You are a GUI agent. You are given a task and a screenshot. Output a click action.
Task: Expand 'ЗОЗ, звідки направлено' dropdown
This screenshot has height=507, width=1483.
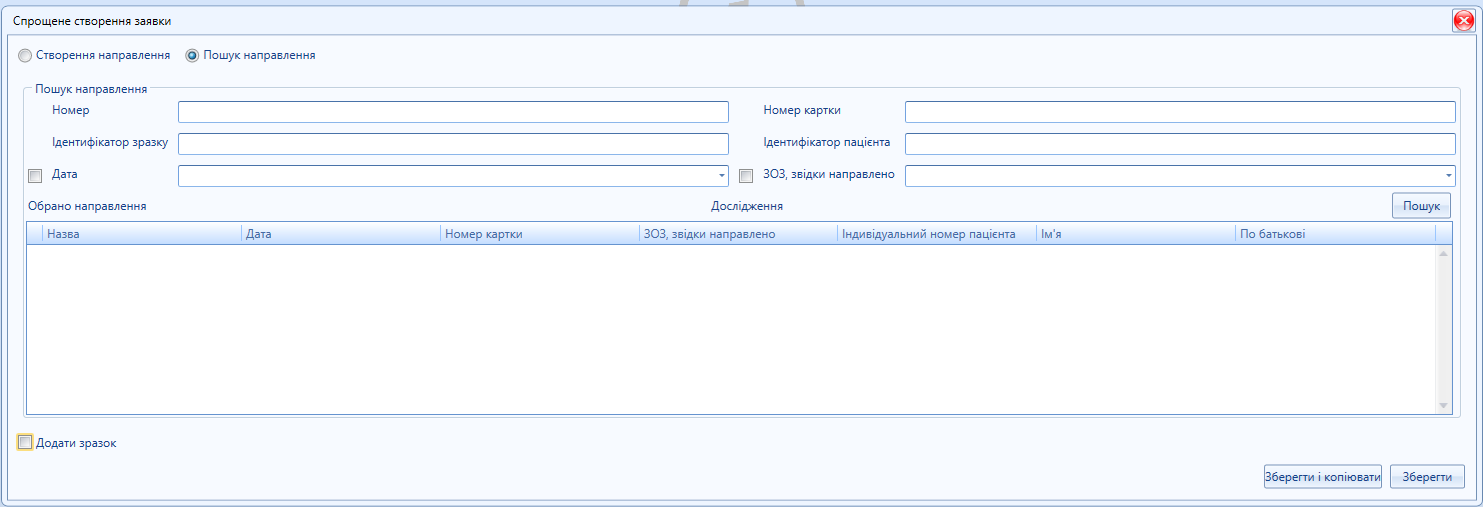tap(1448, 176)
